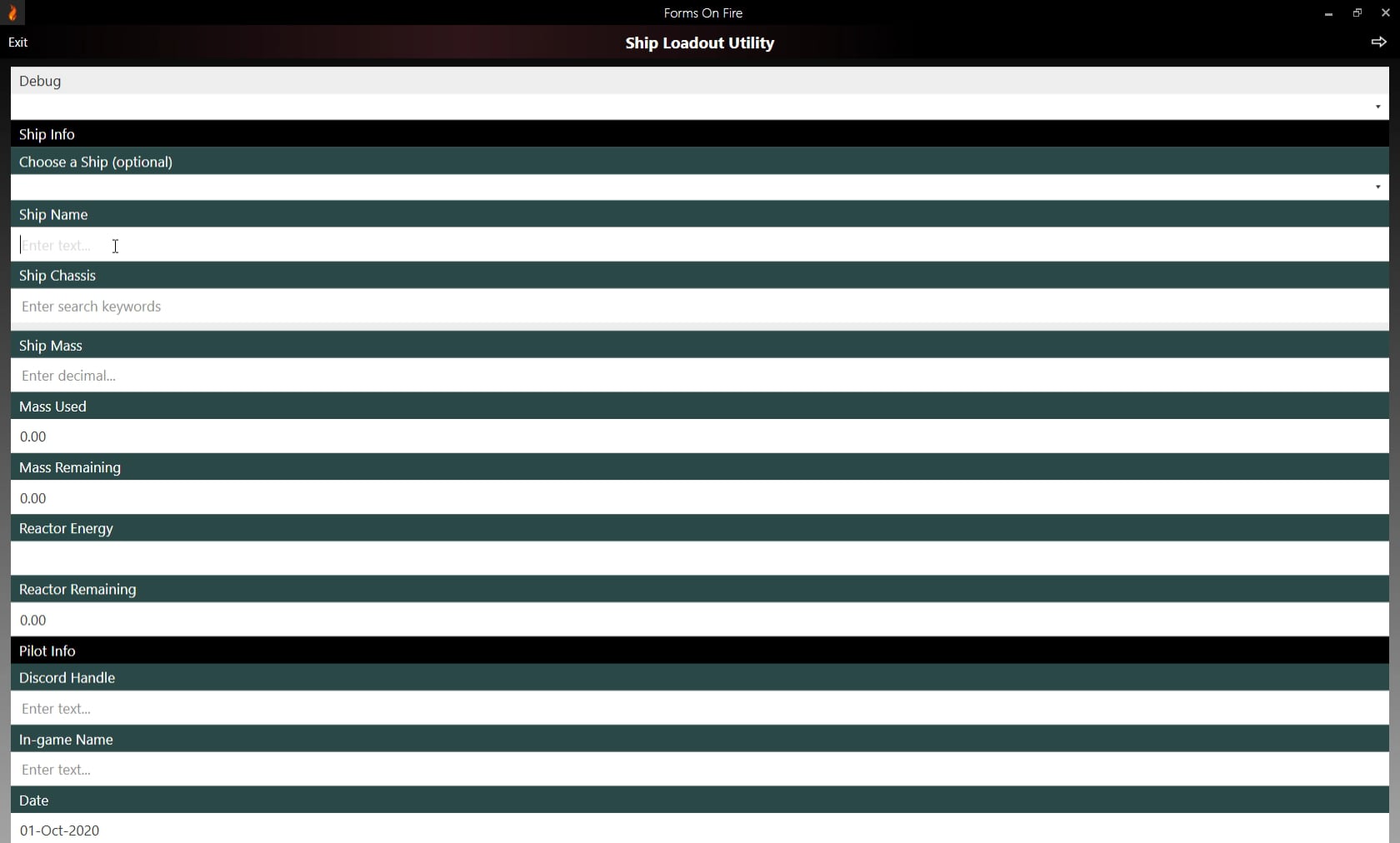Viewport: 1400px width, 843px height.
Task: Click the Reactor Remaining value field
Action: (x=699, y=620)
